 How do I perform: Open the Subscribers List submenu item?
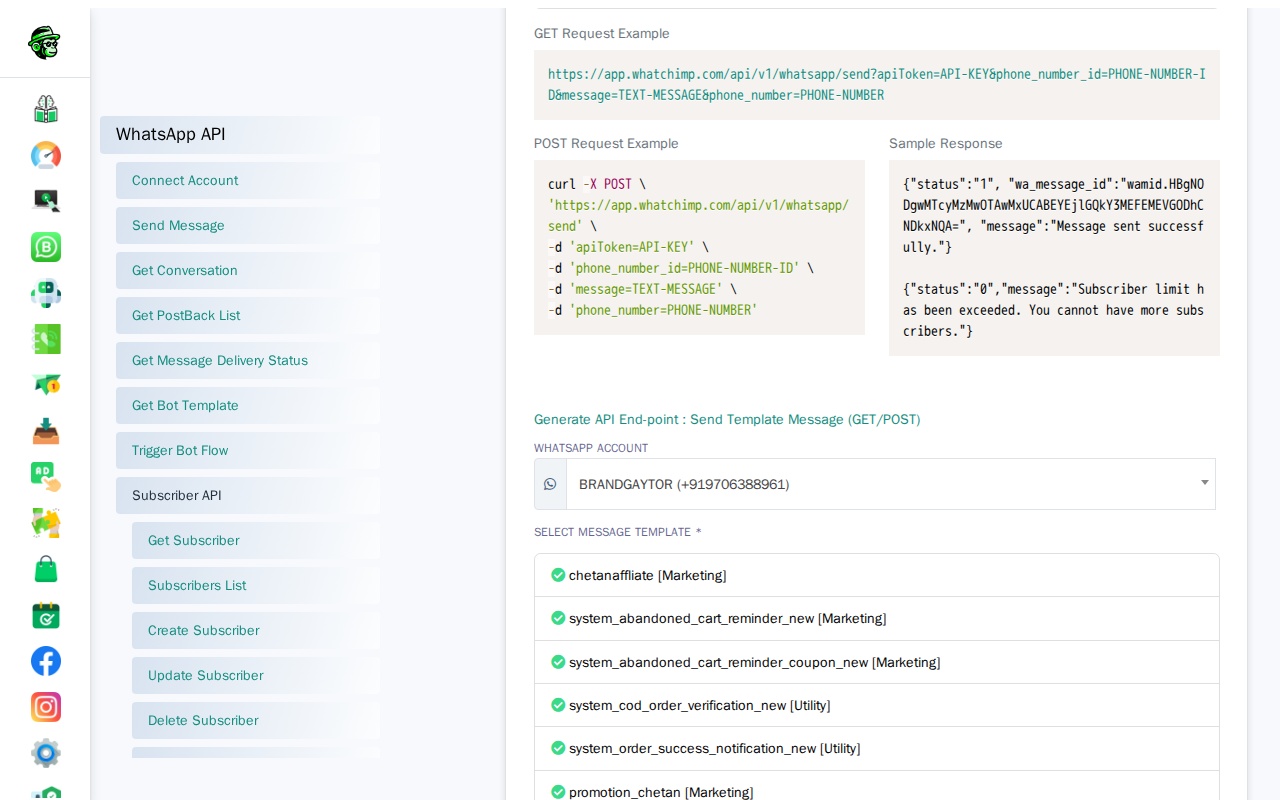coord(256,586)
